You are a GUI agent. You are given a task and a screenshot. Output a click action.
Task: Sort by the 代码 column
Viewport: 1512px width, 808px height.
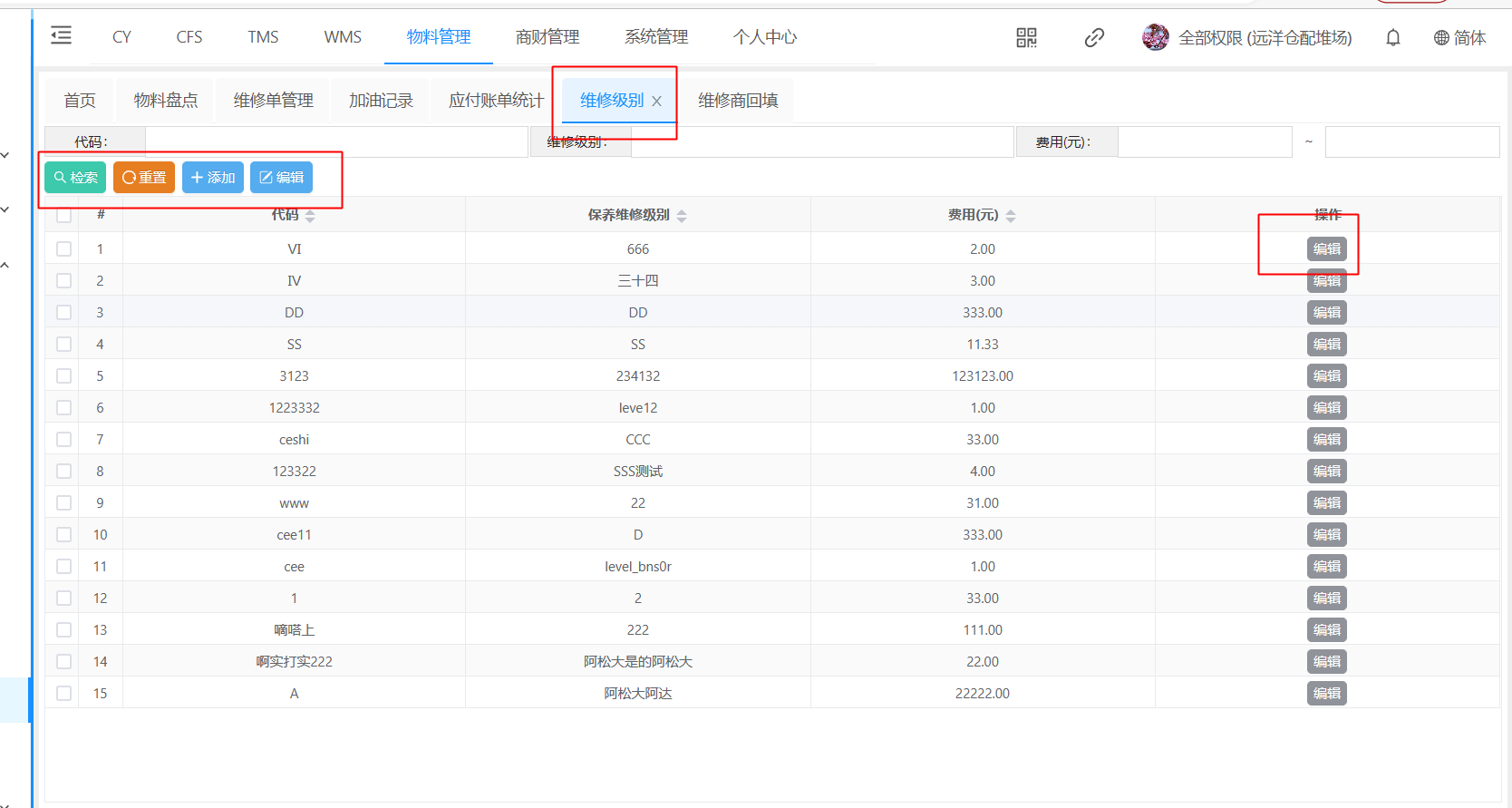(x=310, y=216)
